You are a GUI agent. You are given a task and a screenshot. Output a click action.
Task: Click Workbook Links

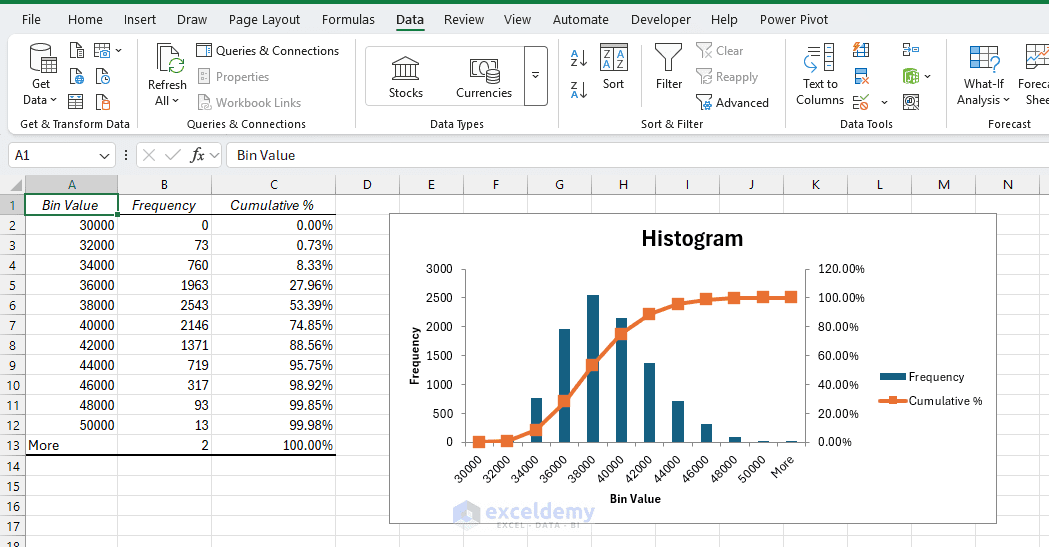pos(249,102)
